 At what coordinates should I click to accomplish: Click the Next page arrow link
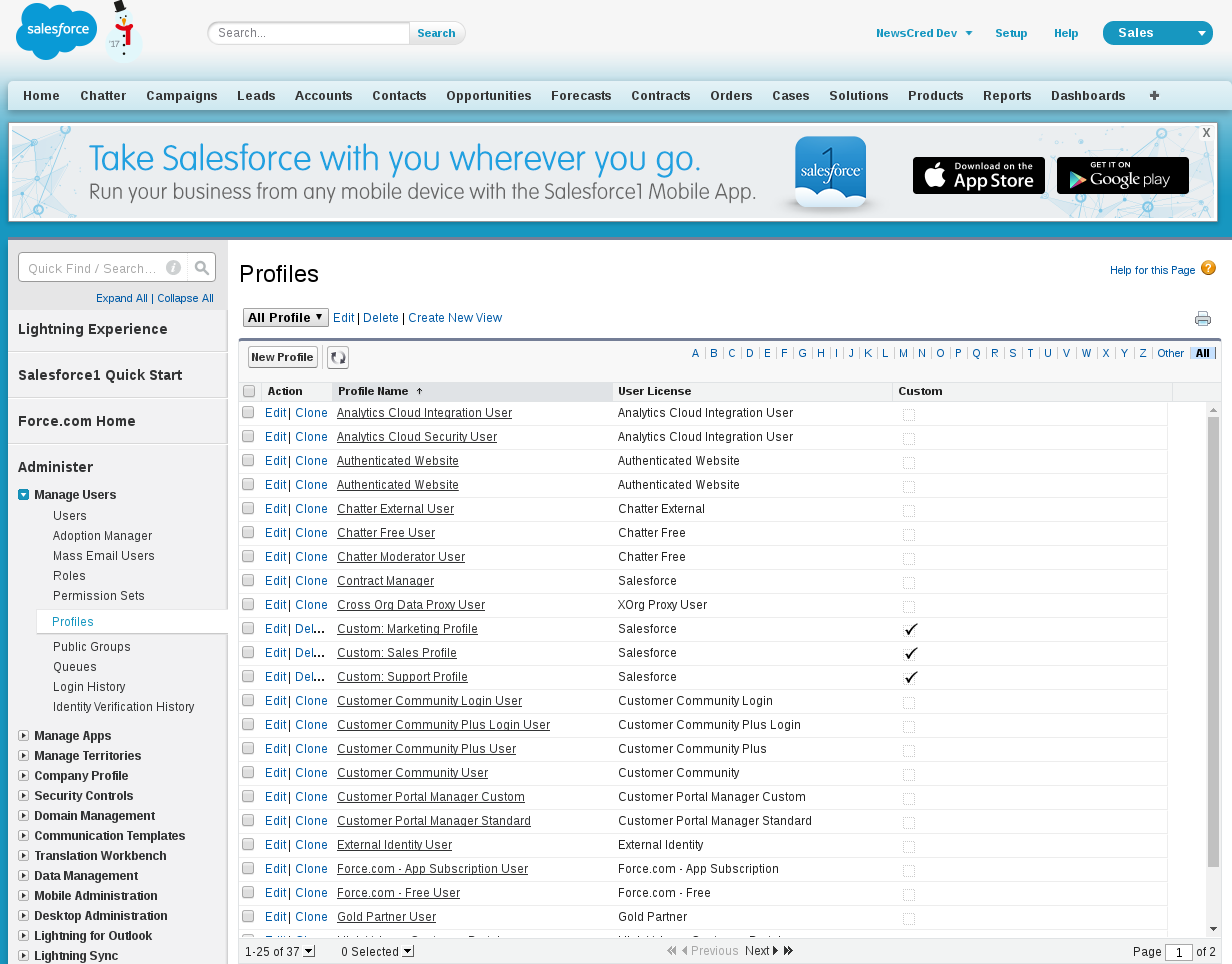[761, 951]
